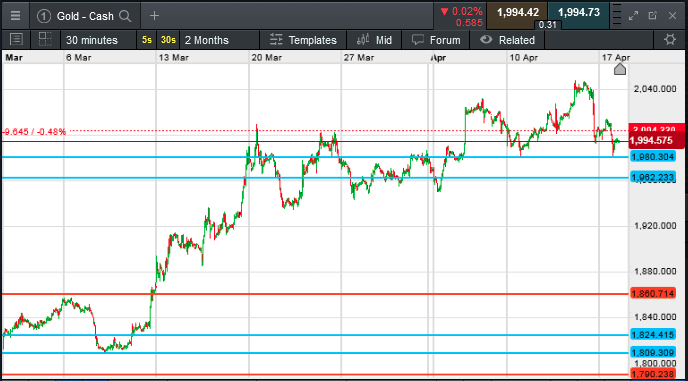
Task: Add a new chart tab with plus icon
Action: click(x=154, y=16)
